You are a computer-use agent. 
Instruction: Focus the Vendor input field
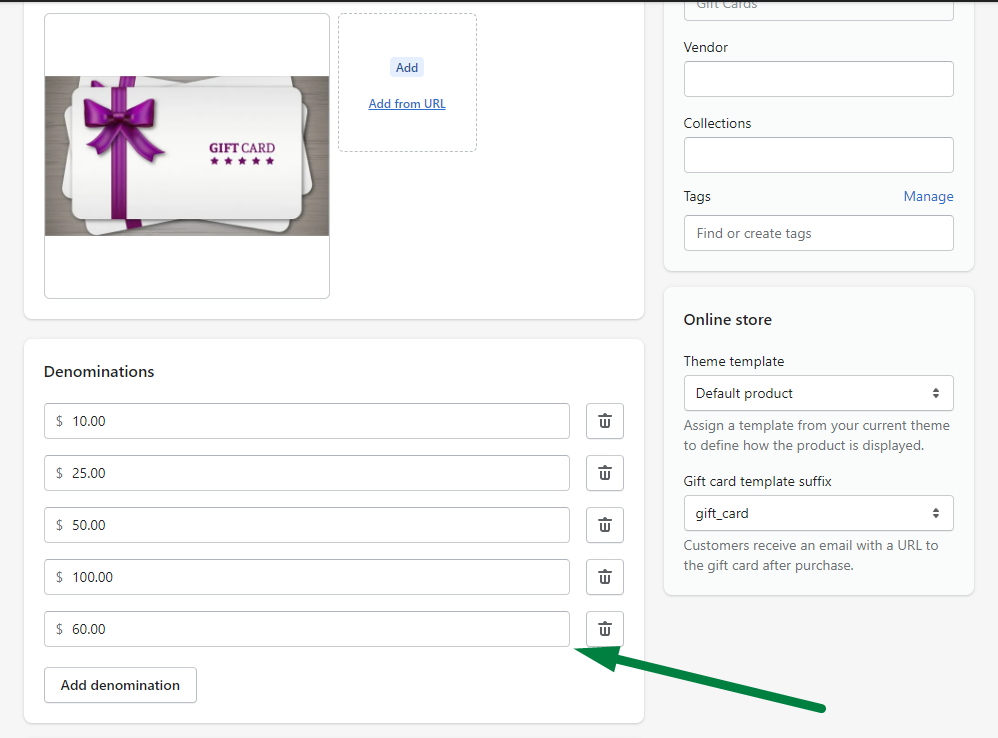tap(819, 79)
